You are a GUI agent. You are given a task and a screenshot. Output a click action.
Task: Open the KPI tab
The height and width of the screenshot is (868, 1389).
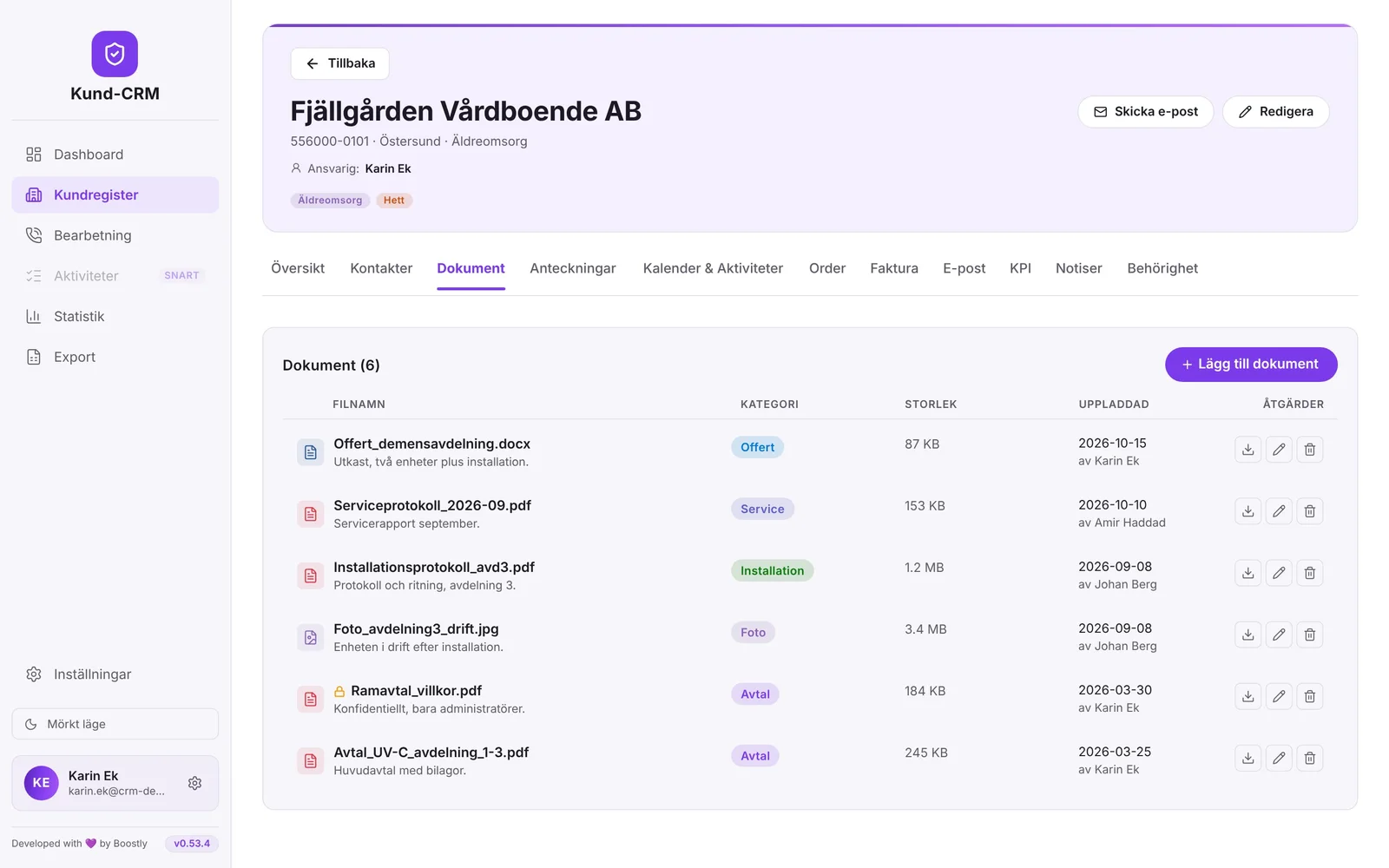tap(1020, 268)
